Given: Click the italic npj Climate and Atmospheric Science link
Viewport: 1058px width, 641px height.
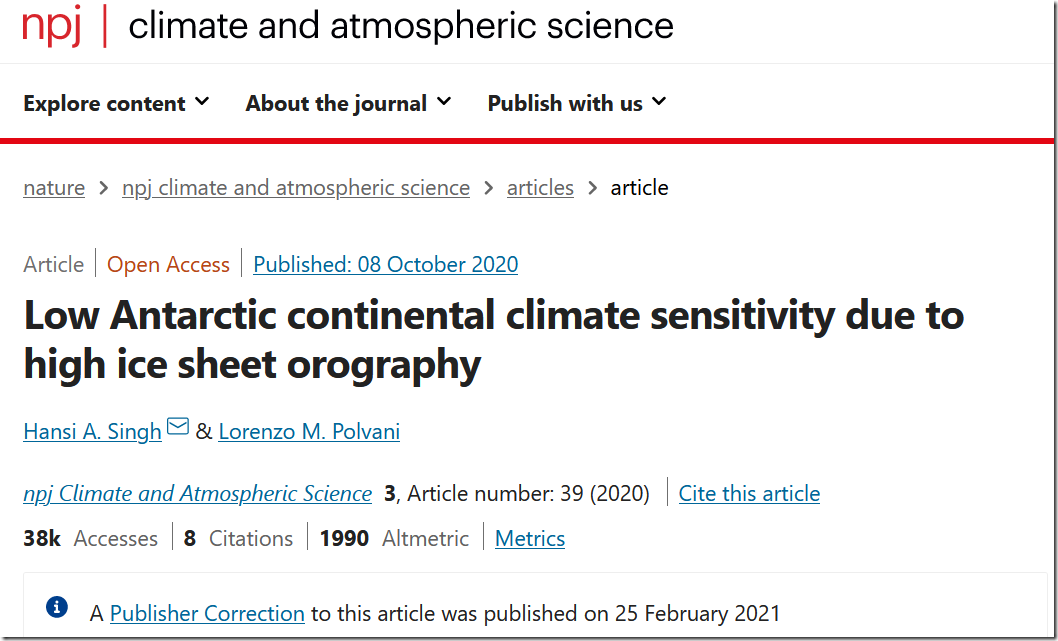Looking at the screenshot, I should tap(198, 494).
